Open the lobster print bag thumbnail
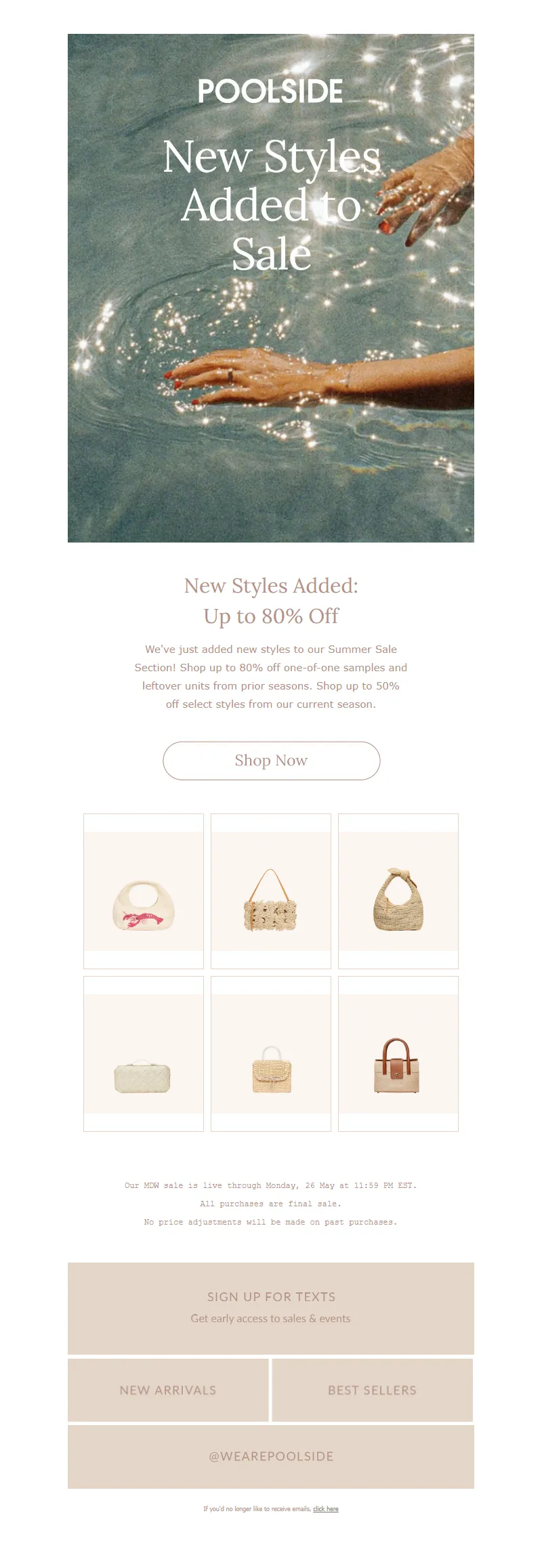 (x=144, y=891)
